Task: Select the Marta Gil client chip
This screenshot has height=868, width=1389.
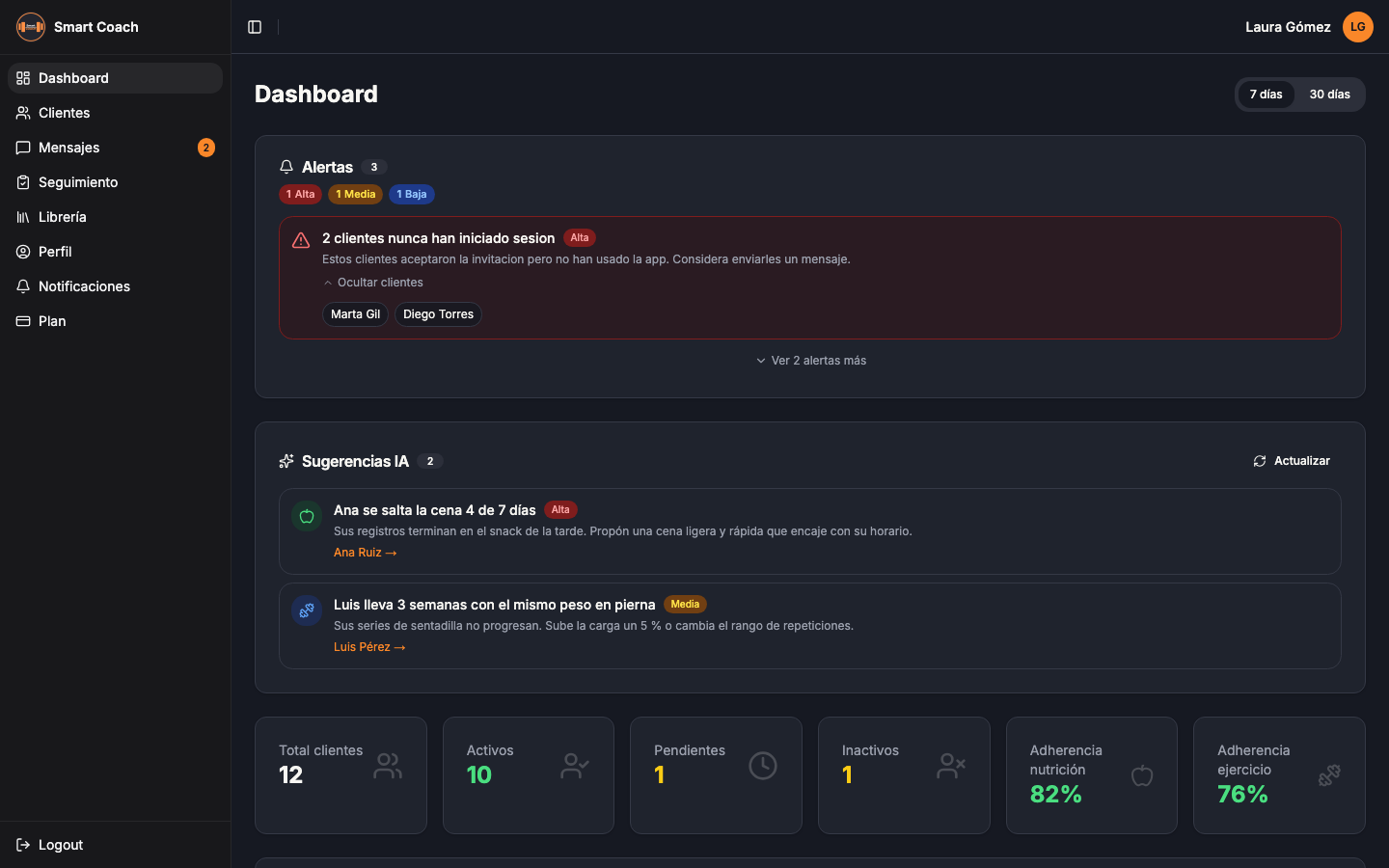Action: click(x=356, y=314)
